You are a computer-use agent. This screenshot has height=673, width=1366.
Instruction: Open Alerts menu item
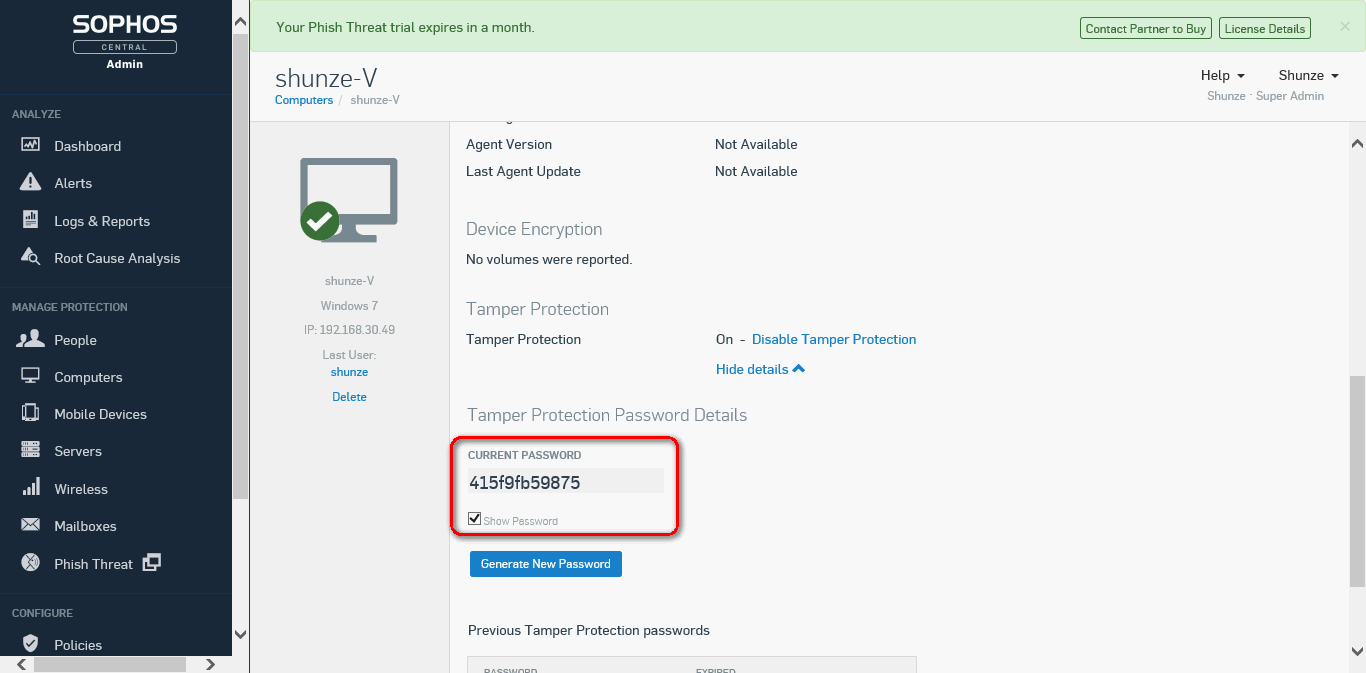point(73,183)
